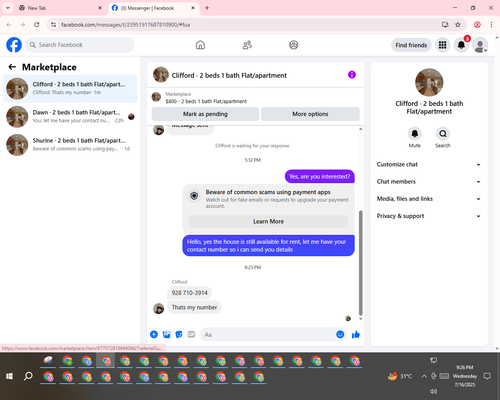The height and width of the screenshot is (400, 500).
Task: Open a new browser tab with plus
Action: pos(207,8)
